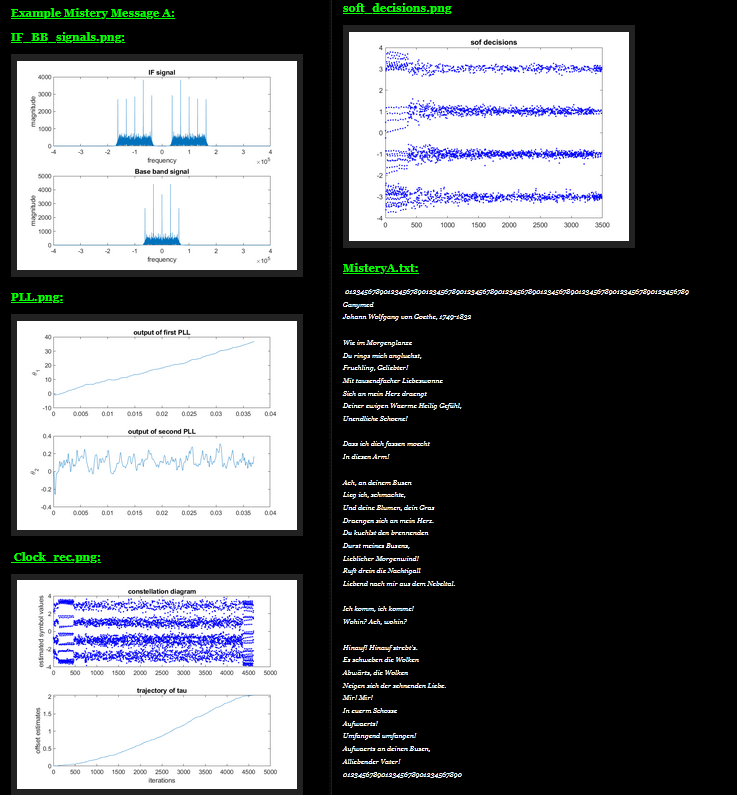Click the line 'Liebend nach mir aus dem Nebeltal.'
Image resolution: width=738 pixels, height=798 pixels.
[x=399, y=584]
